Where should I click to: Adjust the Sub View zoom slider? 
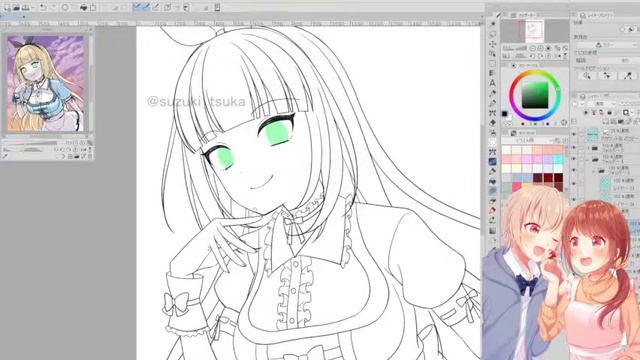[31, 143]
